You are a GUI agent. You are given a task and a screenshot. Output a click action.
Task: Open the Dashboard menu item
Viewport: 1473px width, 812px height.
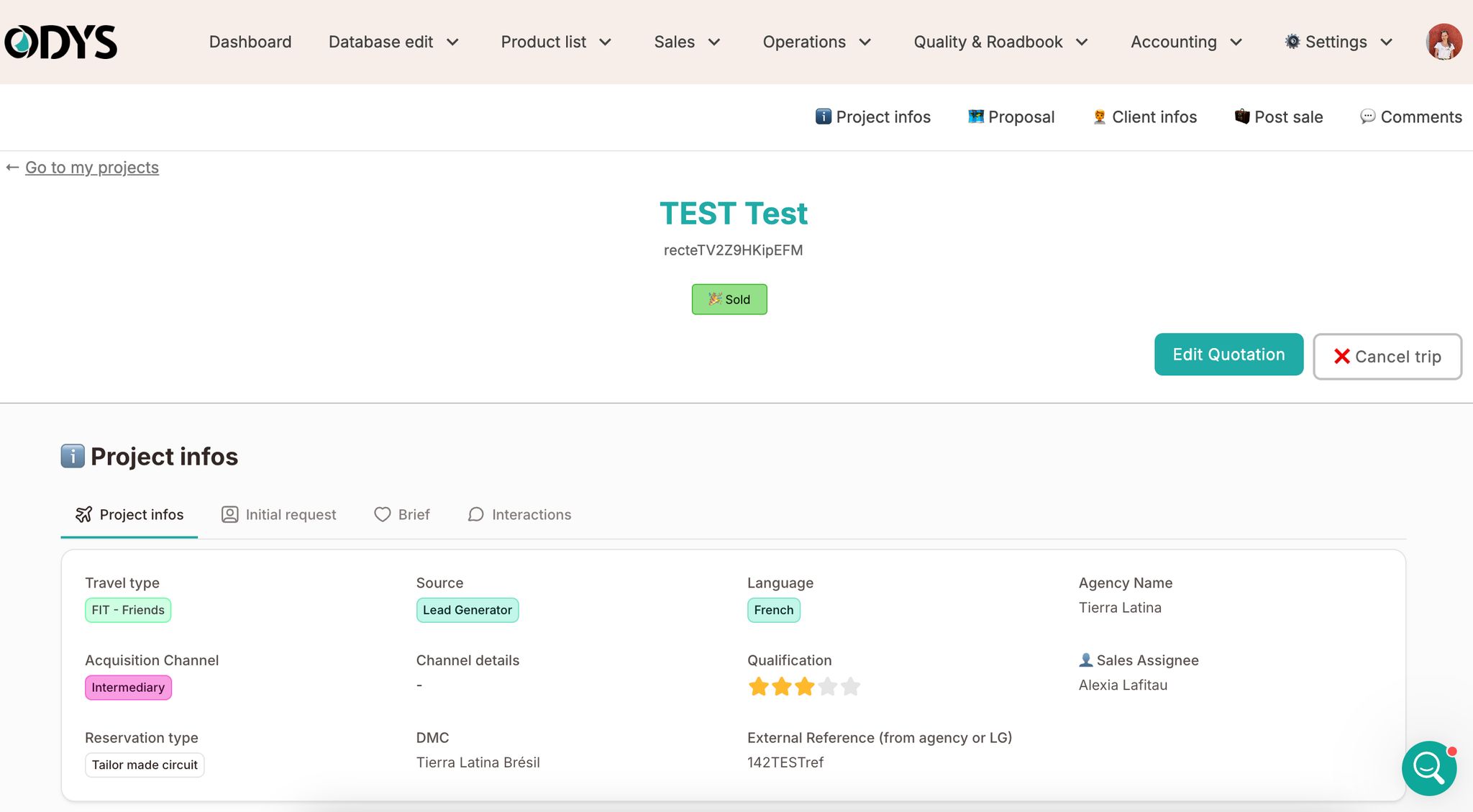tap(250, 42)
